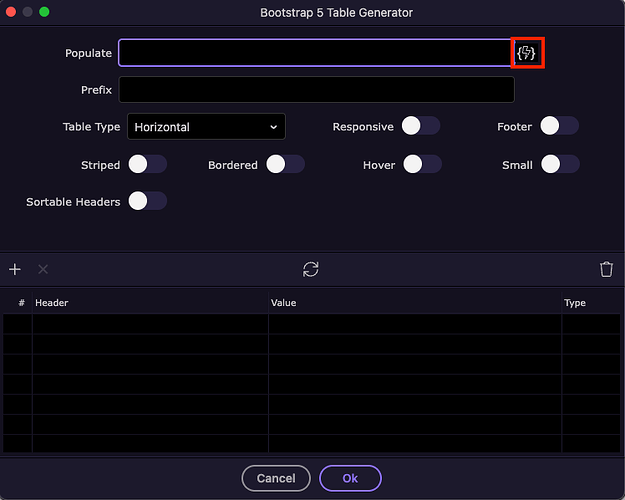625x500 pixels.
Task: Click the Ok button
Action: (x=350, y=478)
